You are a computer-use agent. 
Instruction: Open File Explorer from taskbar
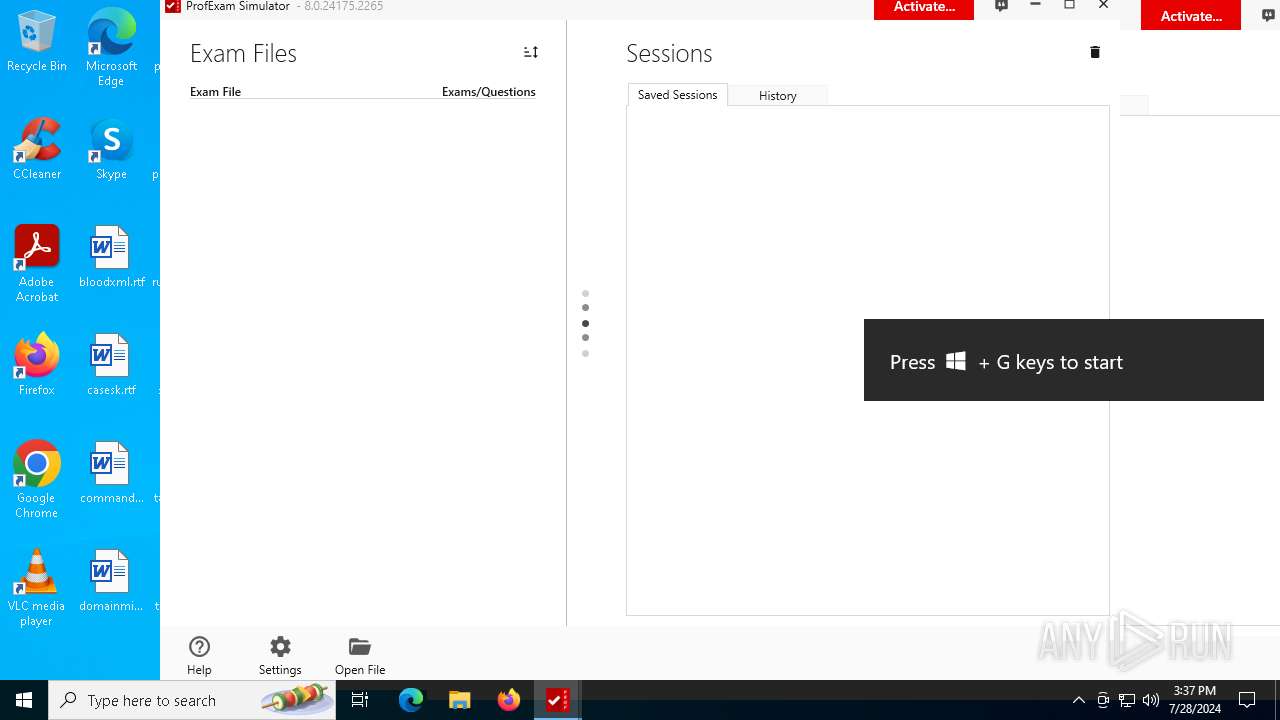tap(460, 700)
